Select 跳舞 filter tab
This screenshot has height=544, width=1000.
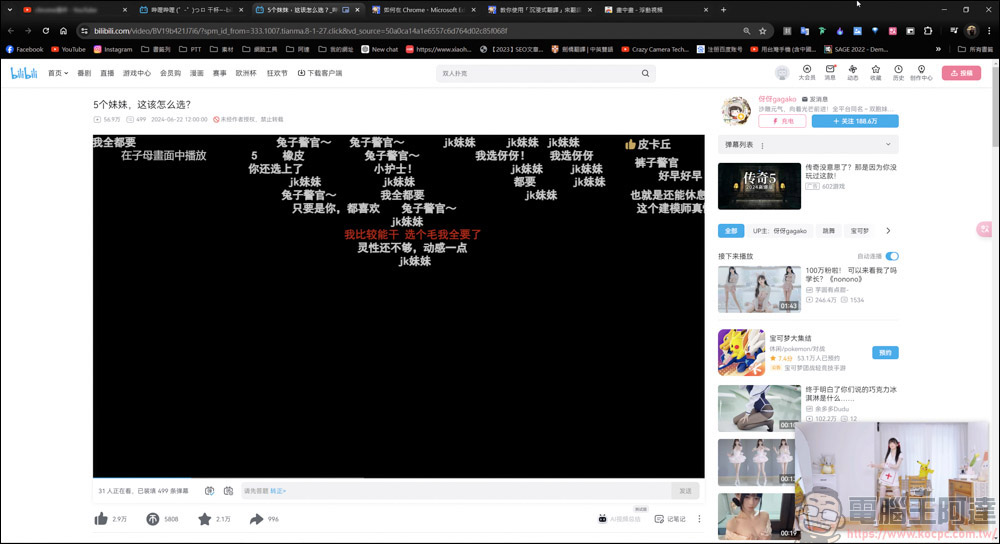coord(828,231)
